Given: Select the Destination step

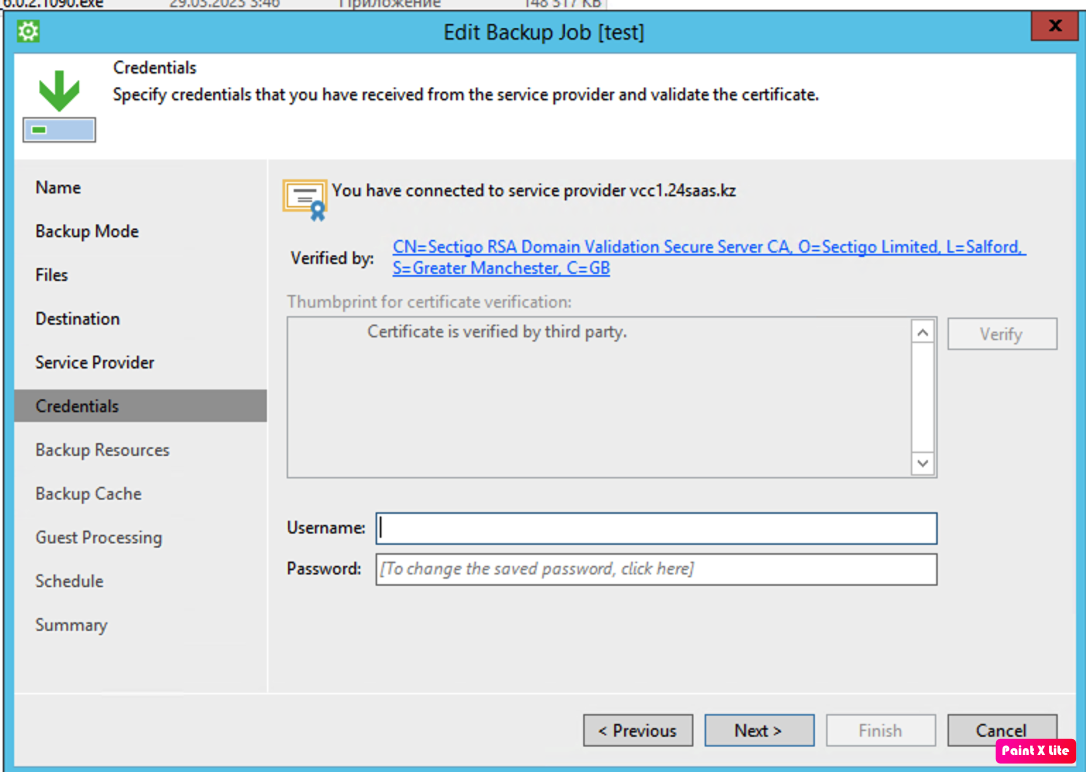Looking at the screenshot, I should [78, 318].
